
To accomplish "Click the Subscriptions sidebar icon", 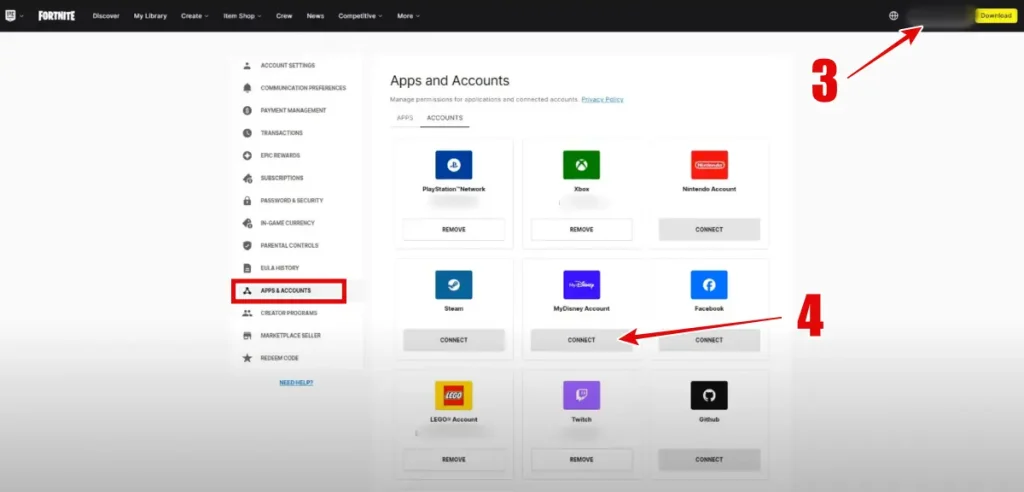I will point(247,178).
